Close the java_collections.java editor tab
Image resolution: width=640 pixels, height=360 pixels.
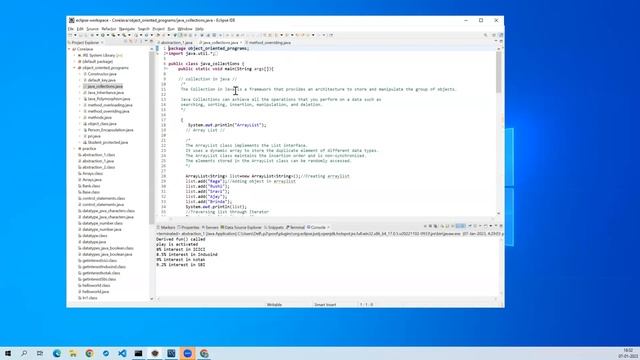(x=241, y=42)
